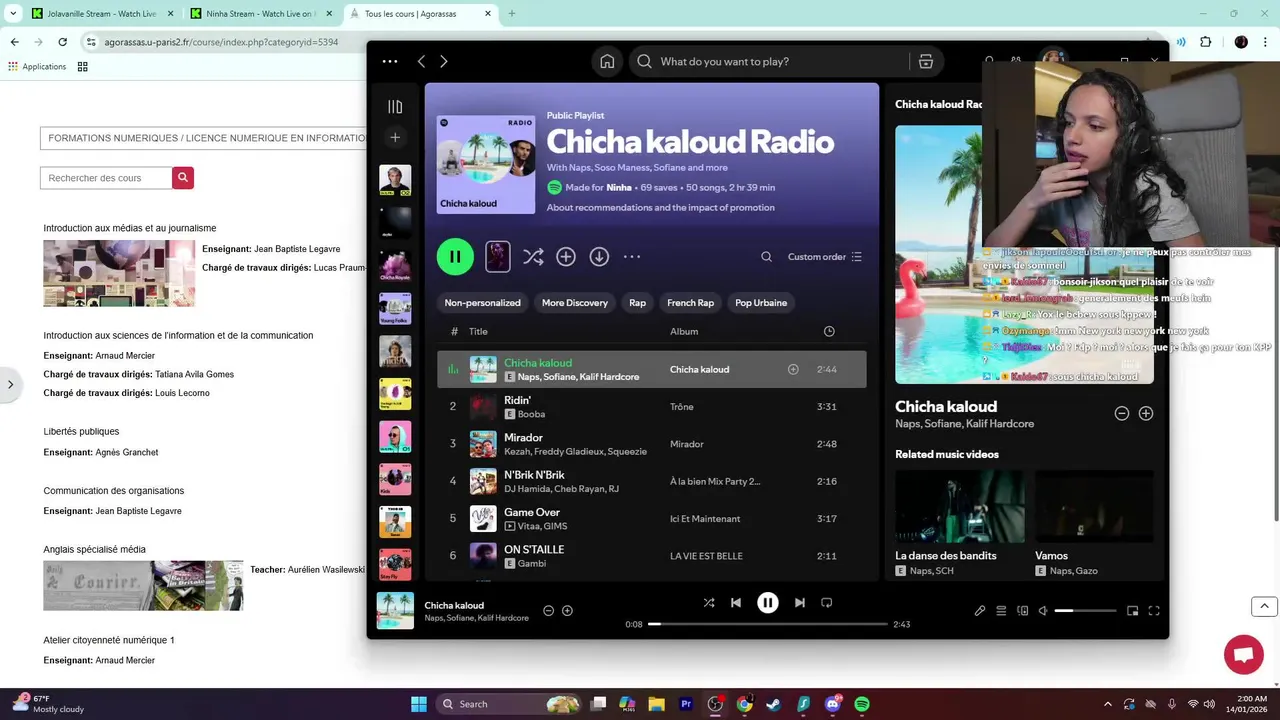Open Windows Start menu
The height and width of the screenshot is (720, 1280).
click(x=419, y=704)
